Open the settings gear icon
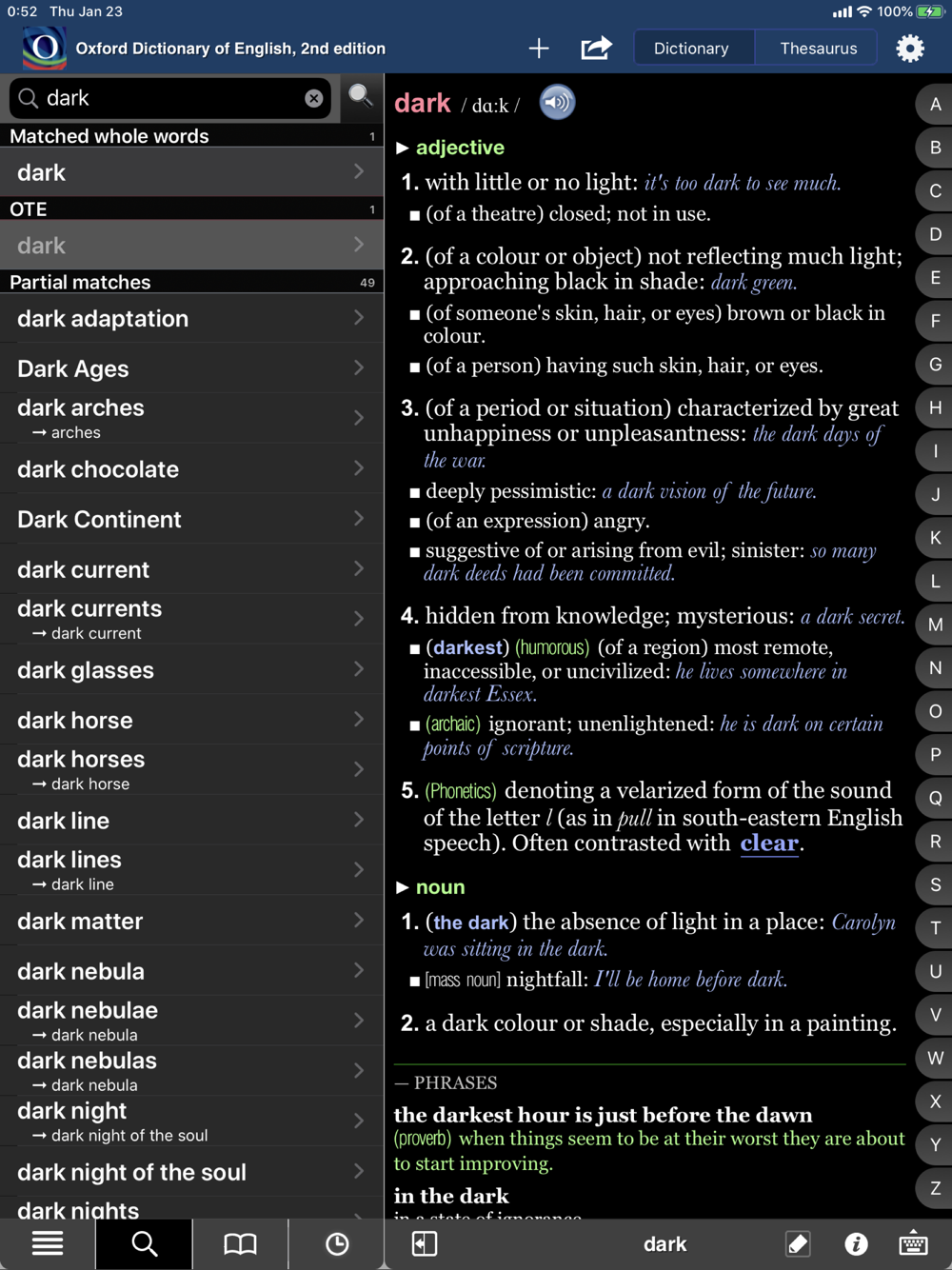Viewport: 952px width, 1270px height. pos(910,48)
